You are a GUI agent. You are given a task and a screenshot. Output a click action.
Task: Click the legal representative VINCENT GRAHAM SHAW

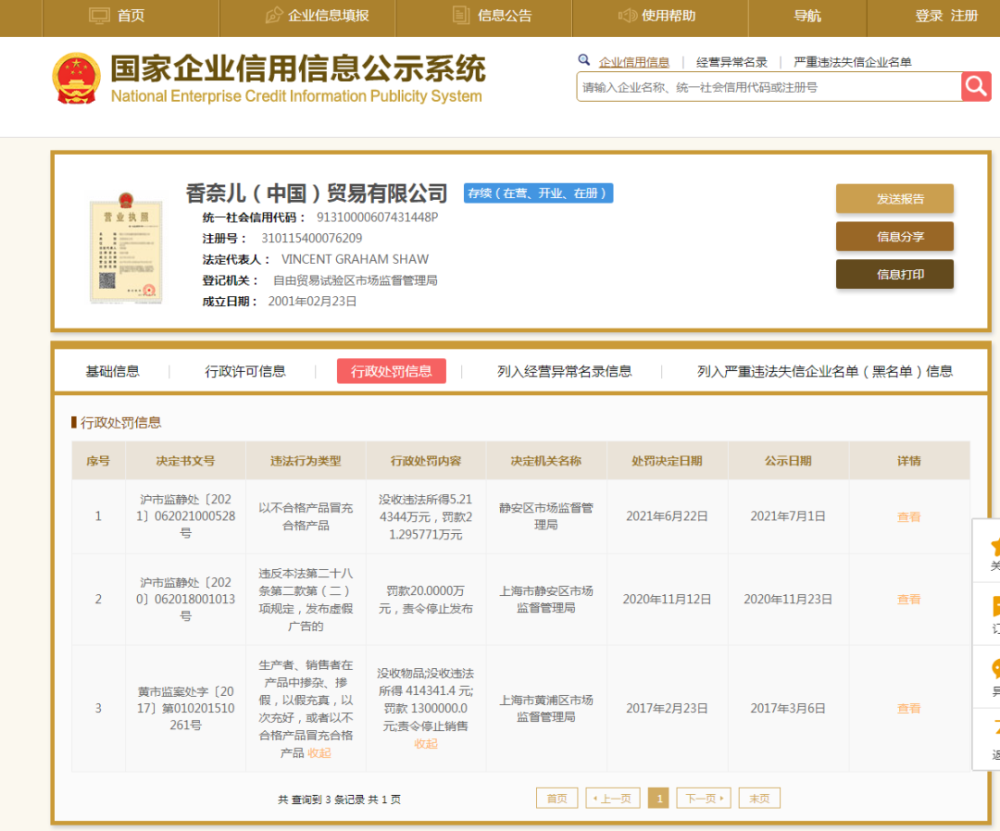(355, 260)
